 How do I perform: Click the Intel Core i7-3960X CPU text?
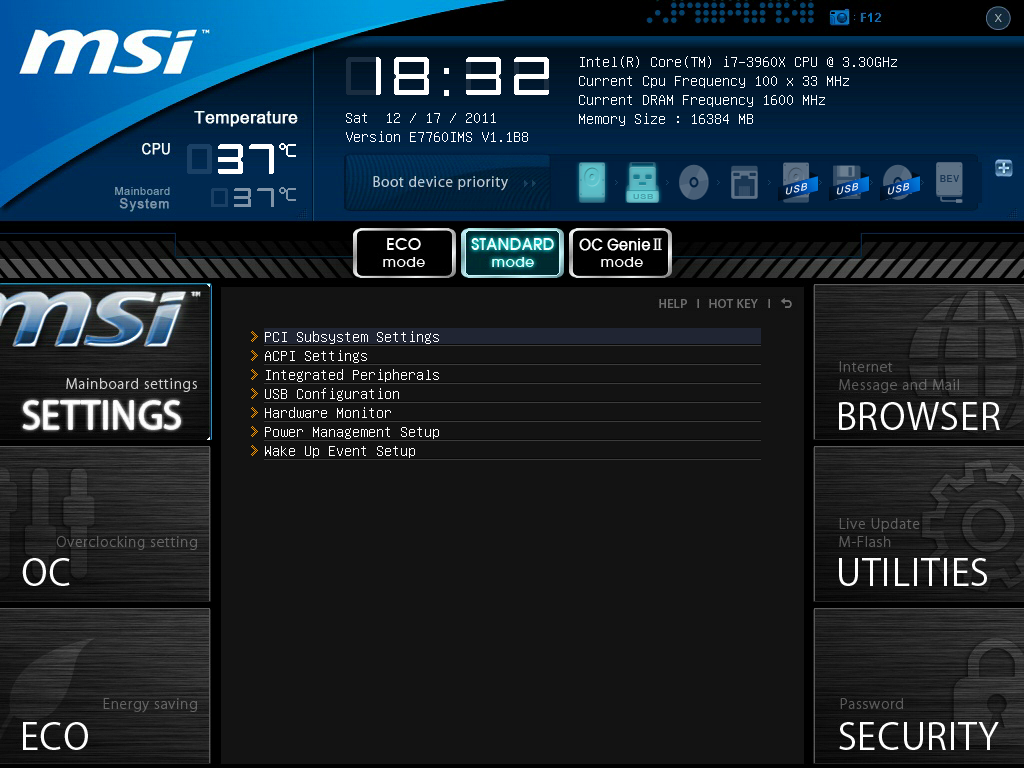738,62
